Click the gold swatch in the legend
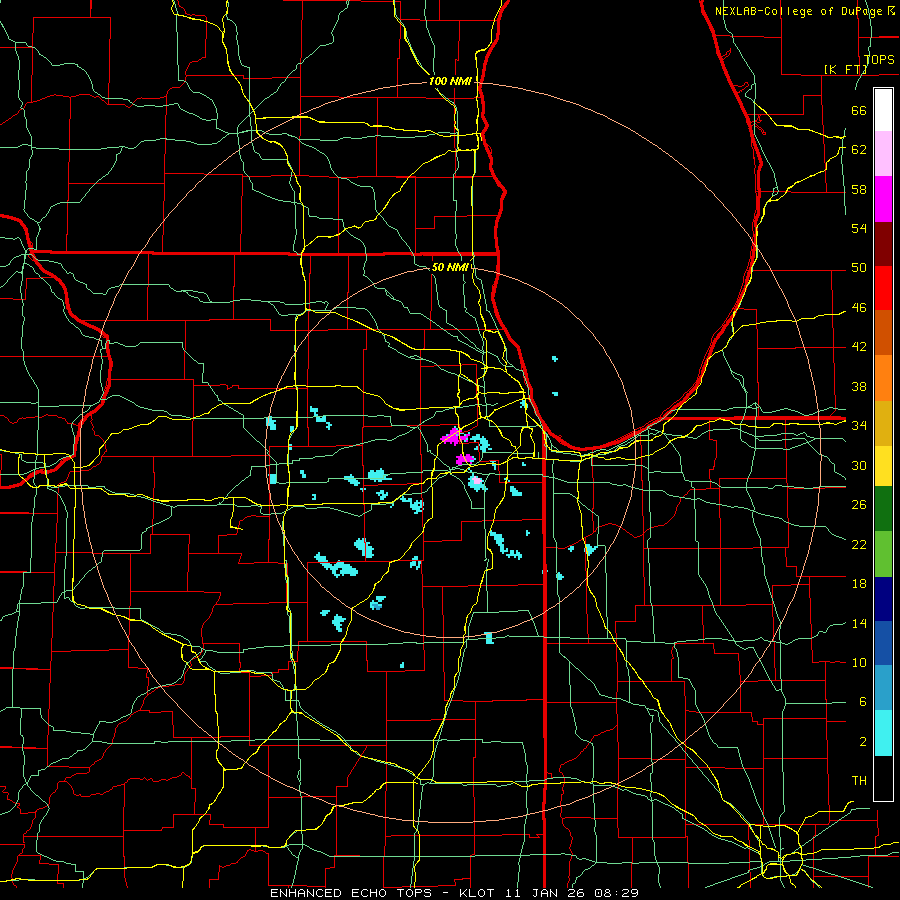This screenshot has width=900, height=900. (883, 423)
